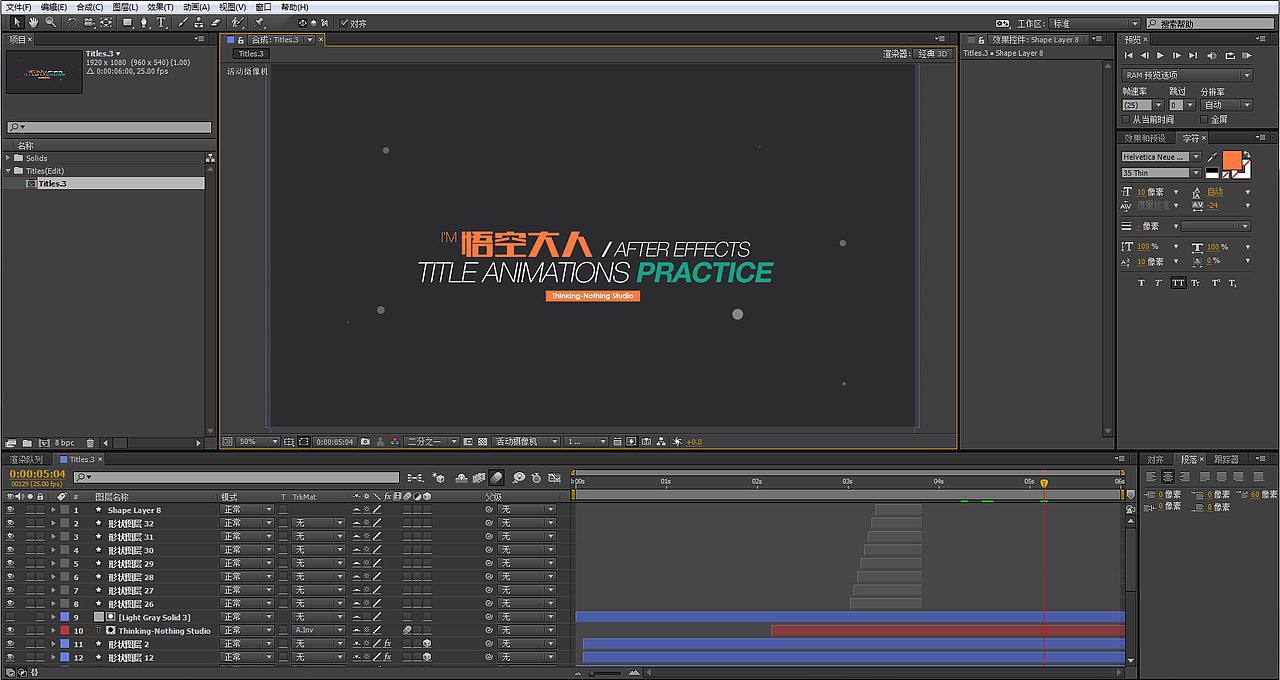The image size is (1280, 680).
Task: Switch to the 效果和预设 tab
Action: (x=1144, y=138)
